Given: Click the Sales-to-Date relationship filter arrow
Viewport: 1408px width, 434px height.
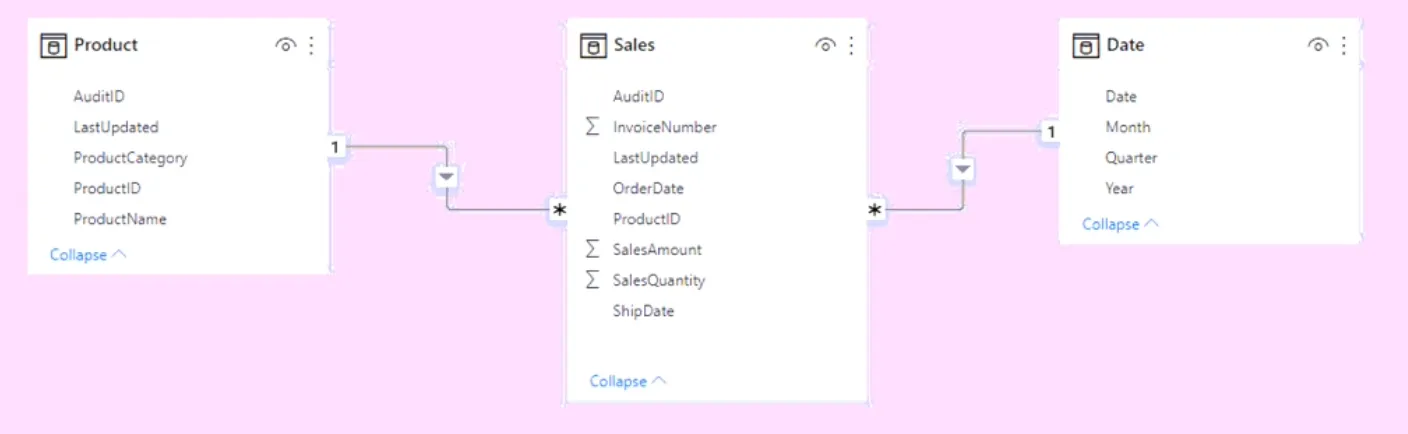Looking at the screenshot, I should click(962, 170).
